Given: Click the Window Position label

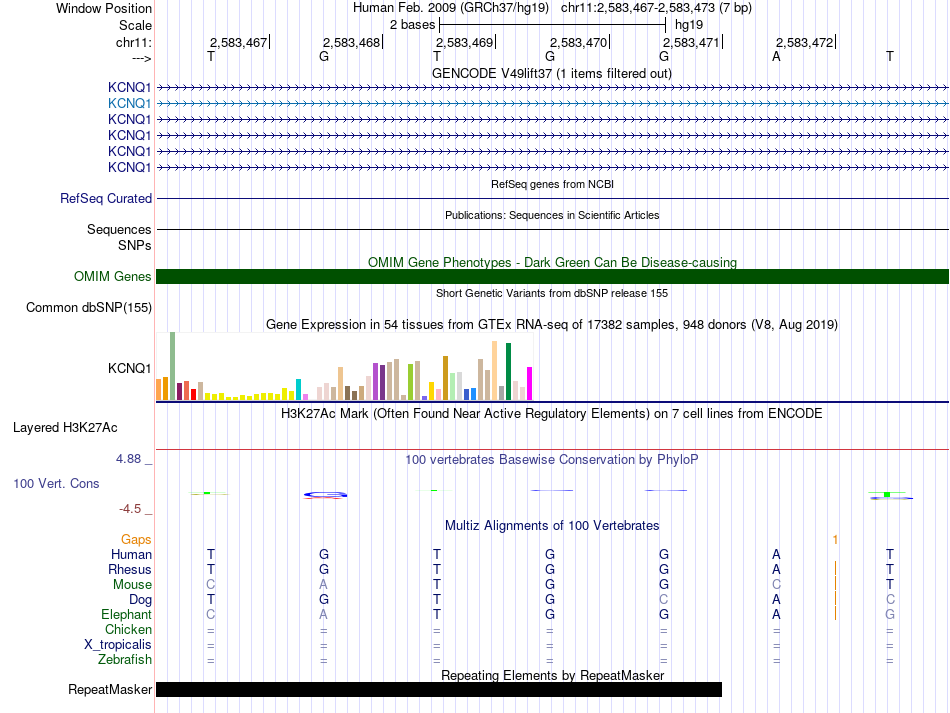Looking at the screenshot, I should click(x=104, y=9).
